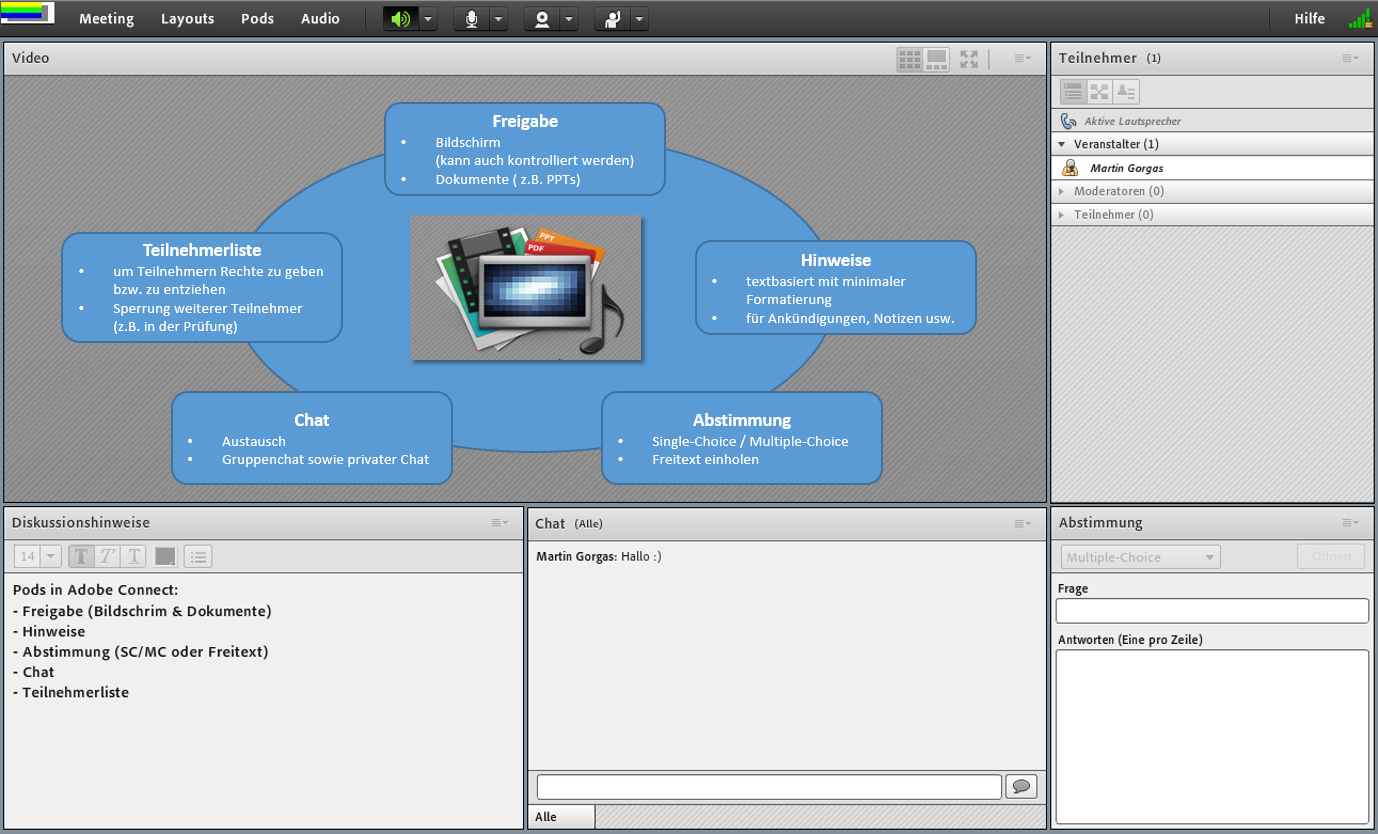
Task: Open the Hilfe menu
Action: (1309, 19)
